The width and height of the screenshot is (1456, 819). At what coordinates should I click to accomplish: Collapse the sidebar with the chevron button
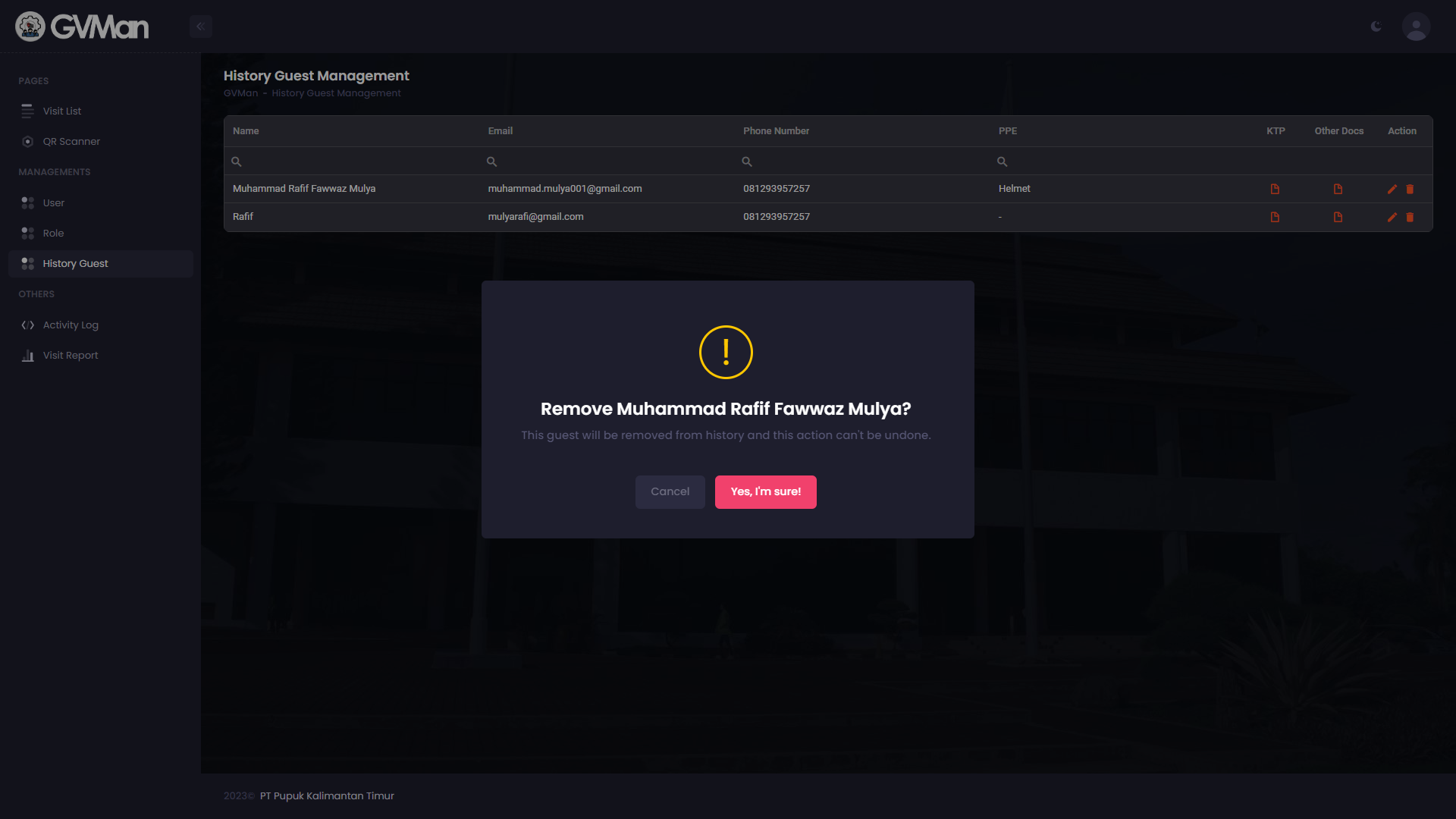(201, 27)
